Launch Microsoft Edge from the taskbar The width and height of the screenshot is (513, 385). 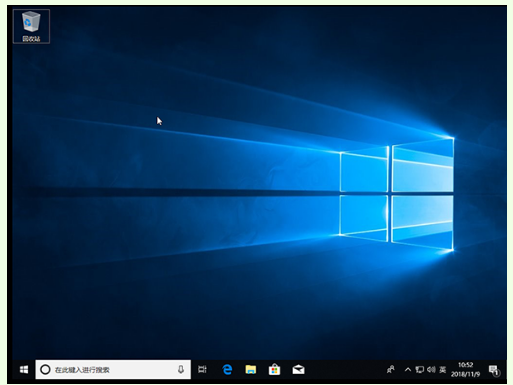pos(227,369)
